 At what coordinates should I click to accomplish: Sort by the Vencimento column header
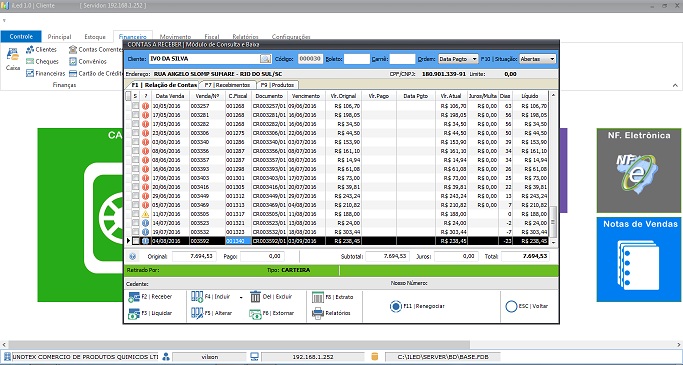[x=306, y=96]
